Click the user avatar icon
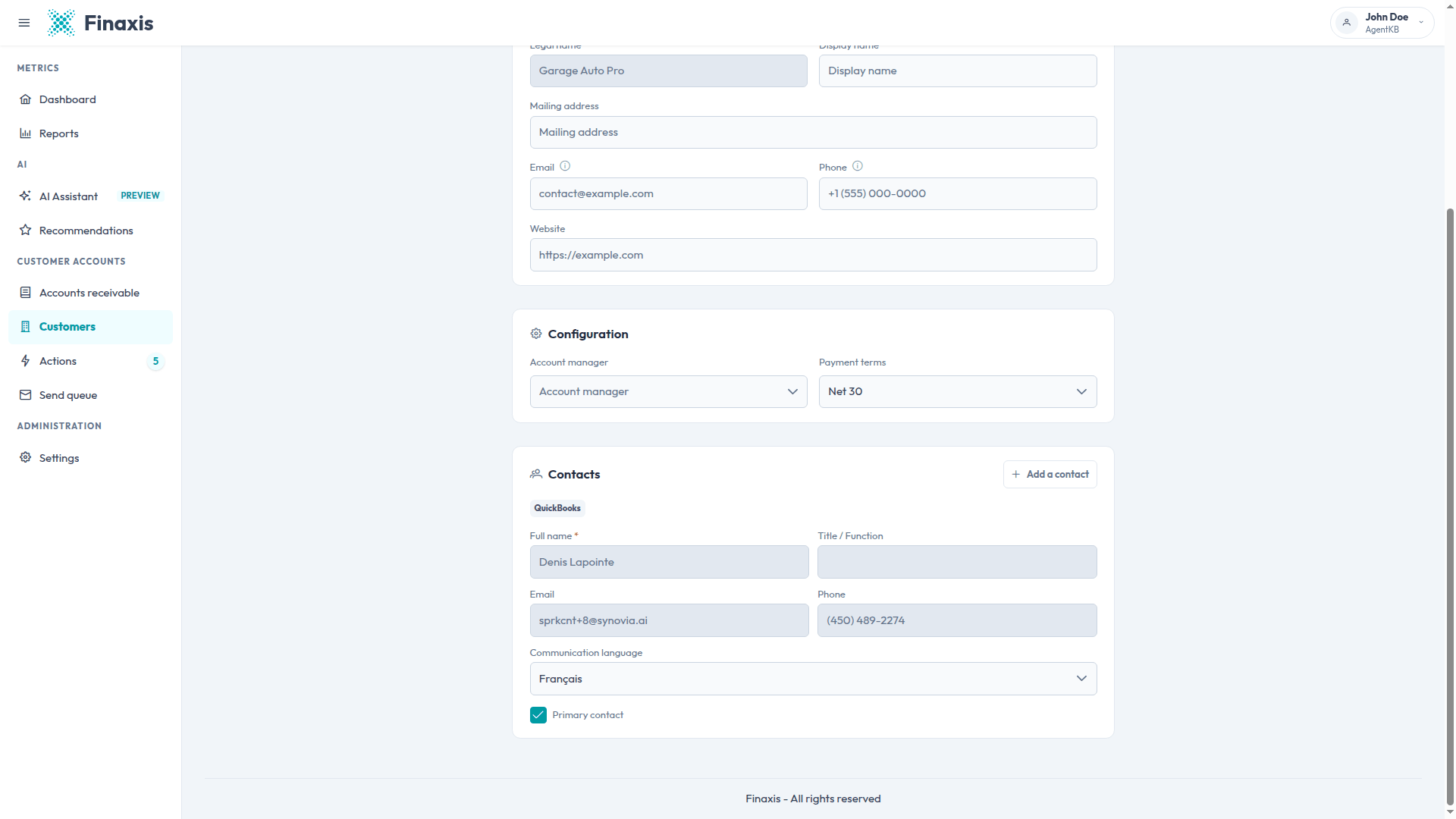The image size is (1456, 819). click(1347, 23)
